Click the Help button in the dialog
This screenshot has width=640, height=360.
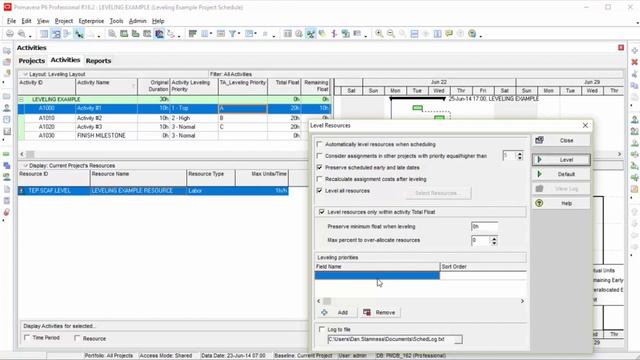561,203
